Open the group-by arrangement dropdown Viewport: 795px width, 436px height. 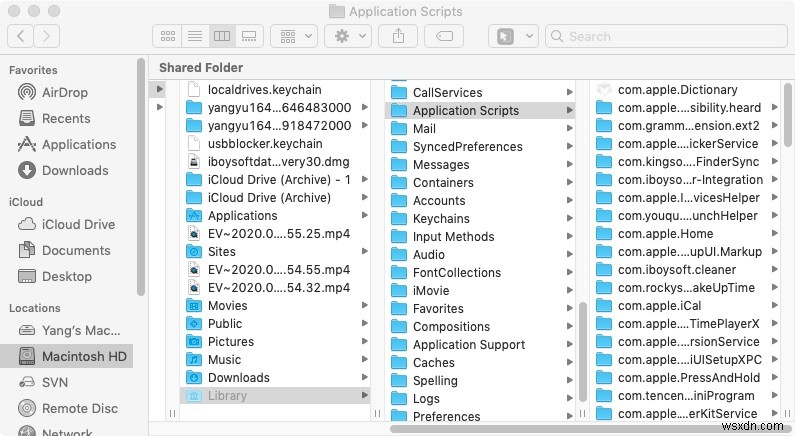(294, 36)
